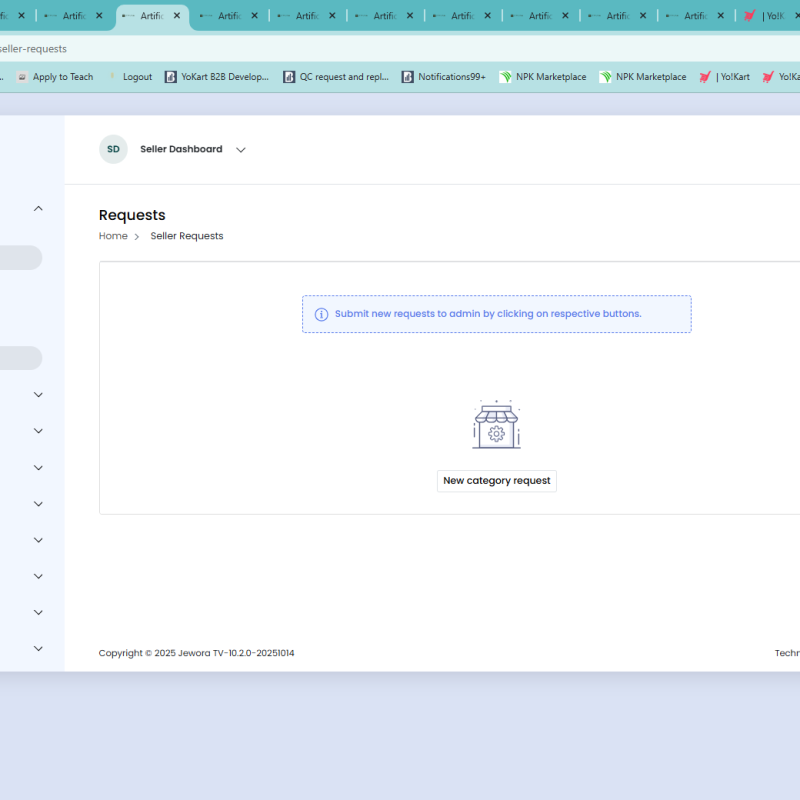Click the SD avatar icon

point(113,149)
